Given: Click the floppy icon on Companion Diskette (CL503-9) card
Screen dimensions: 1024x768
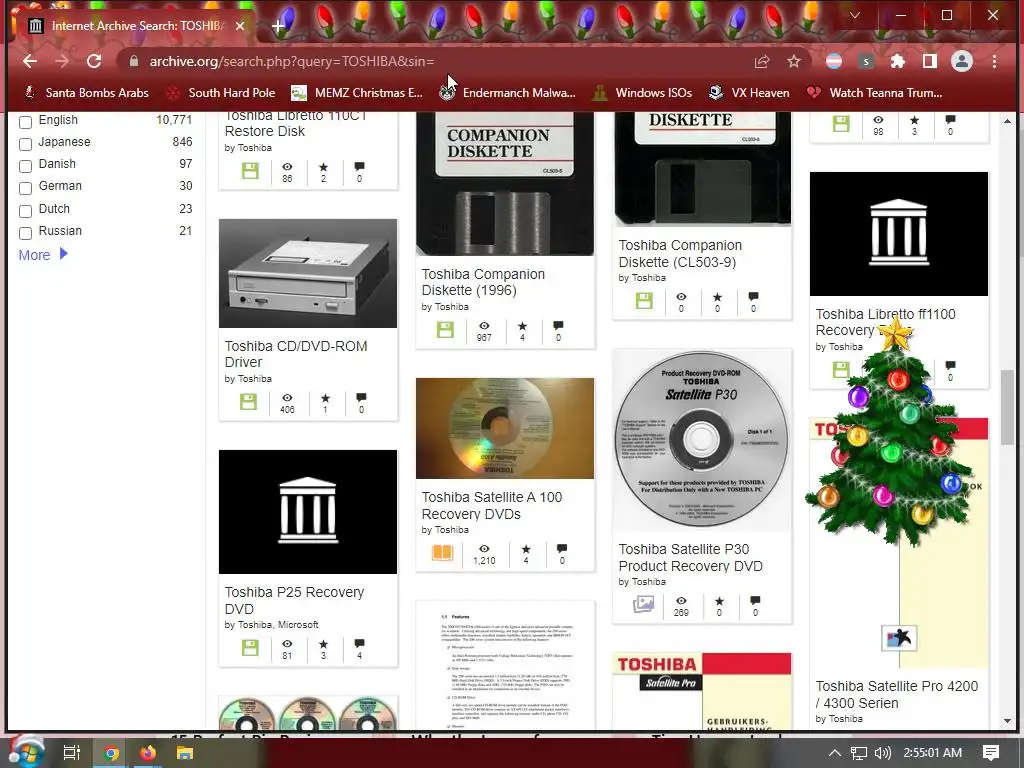Looking at the screenshot, I should coord(644,300).
